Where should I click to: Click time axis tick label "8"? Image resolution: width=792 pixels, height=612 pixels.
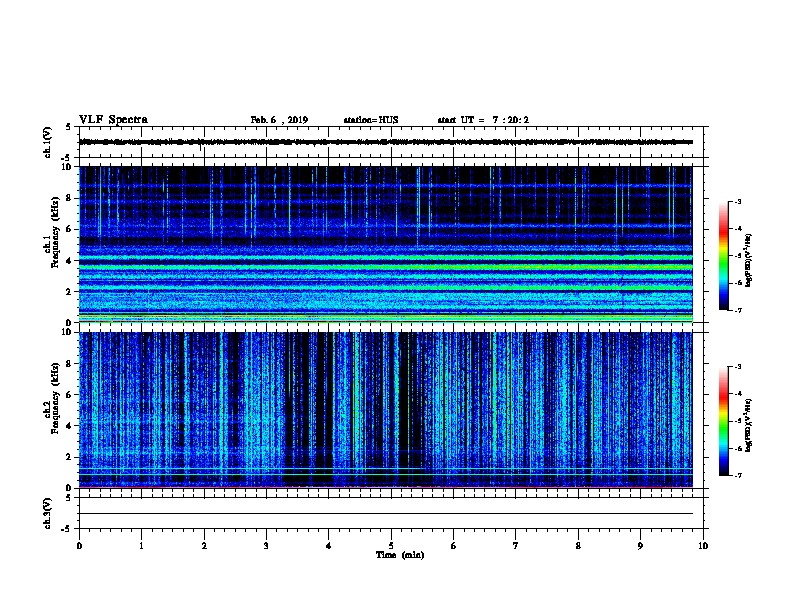(x=578, y=545)
